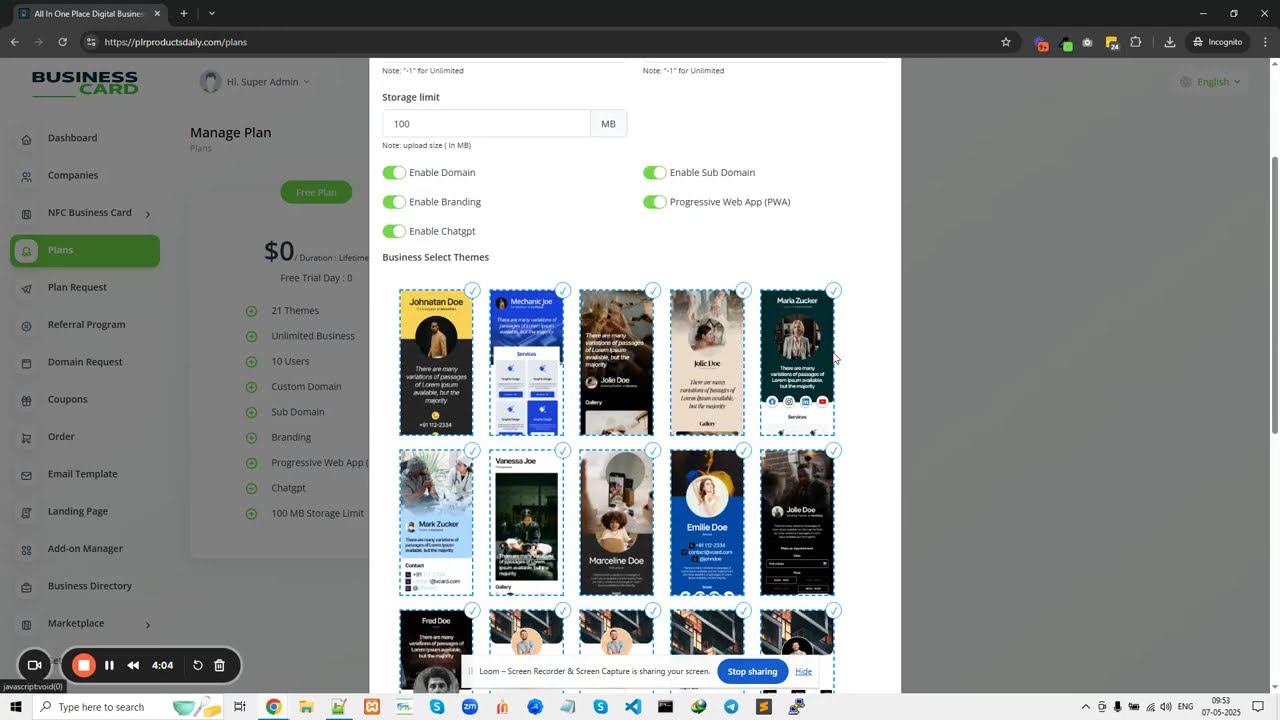1280x720 pixels.
Task: Reload the page in Chrome
Action: (62, 42)
